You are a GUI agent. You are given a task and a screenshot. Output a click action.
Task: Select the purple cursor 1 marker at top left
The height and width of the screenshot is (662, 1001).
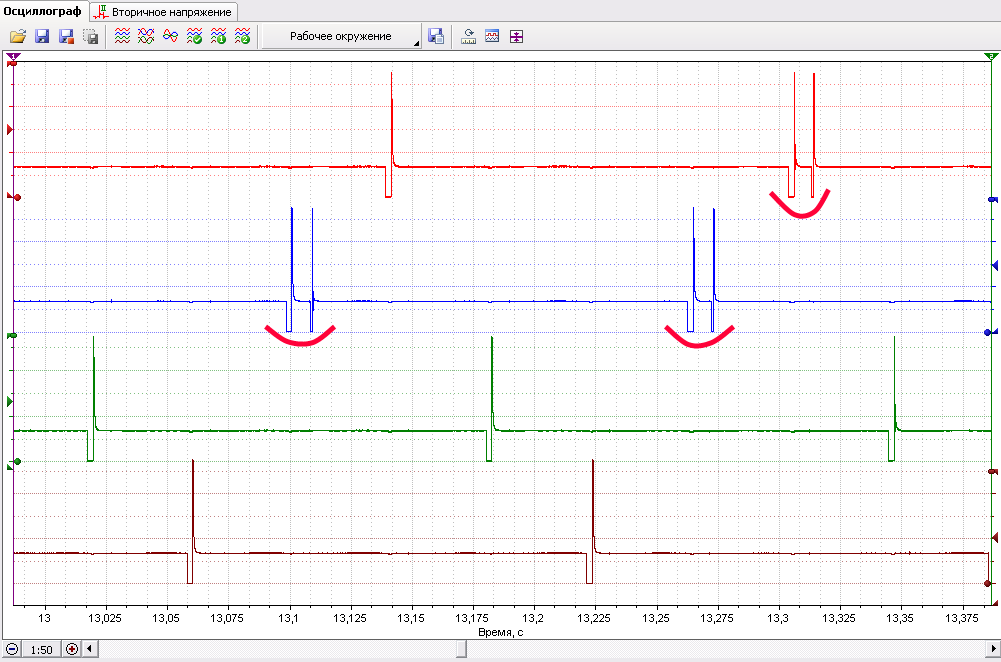(x=13, y=58)
